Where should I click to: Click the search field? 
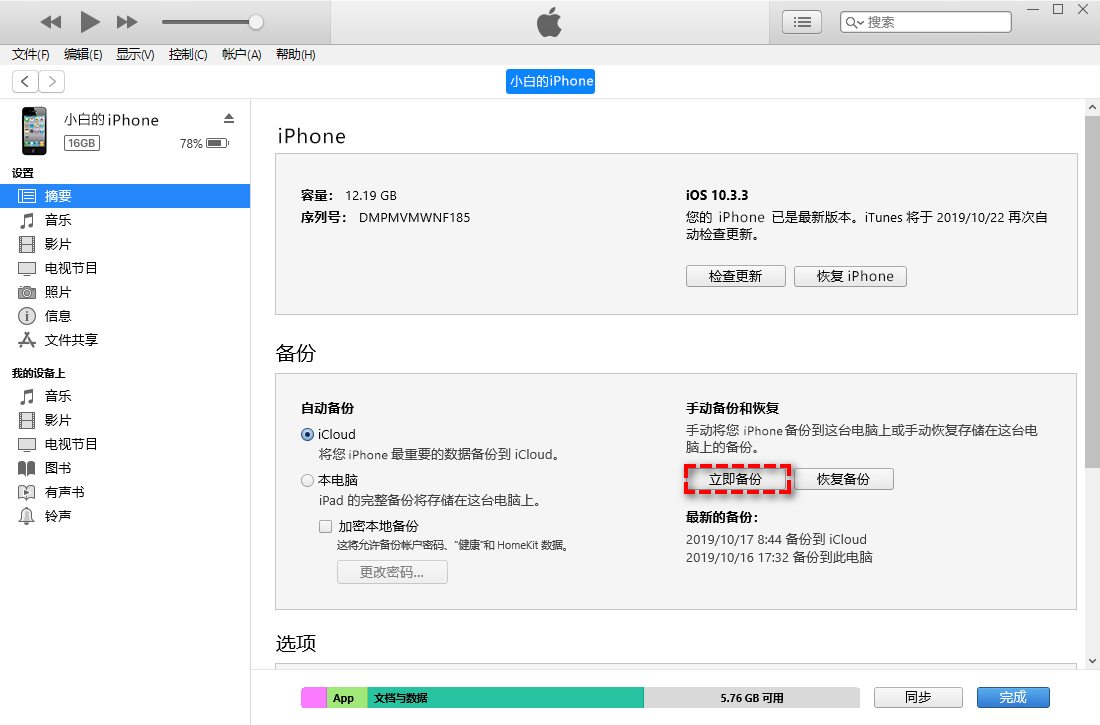pyautogui.click(x=925, y=22)
